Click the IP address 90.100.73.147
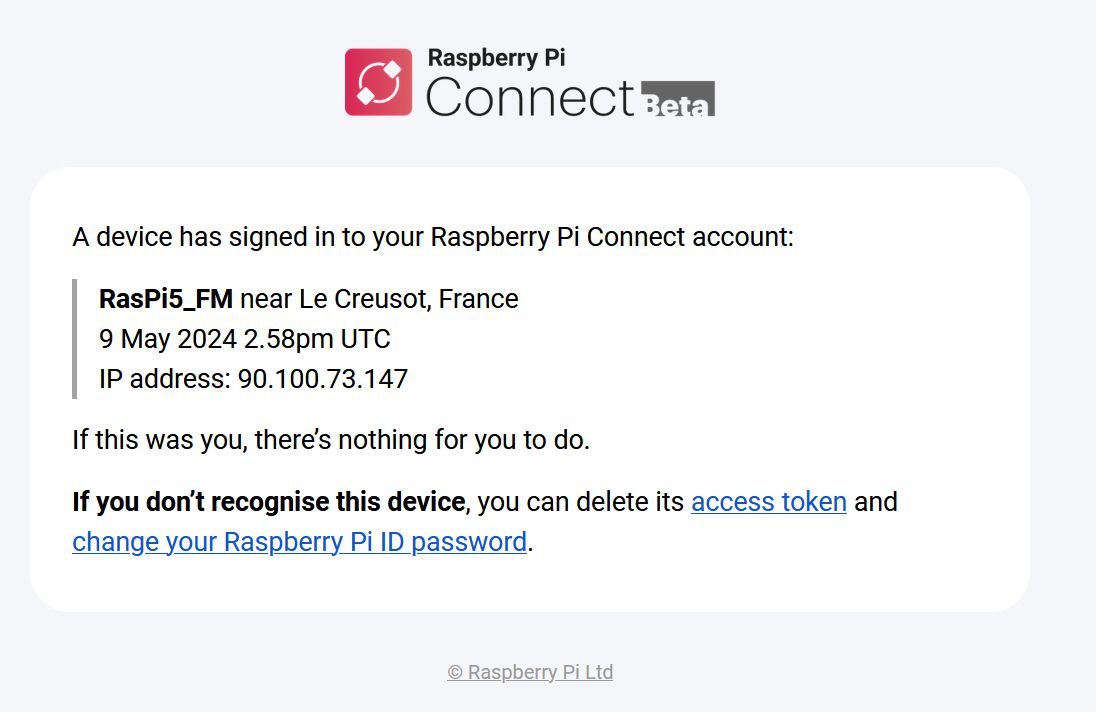 [323, 379]
